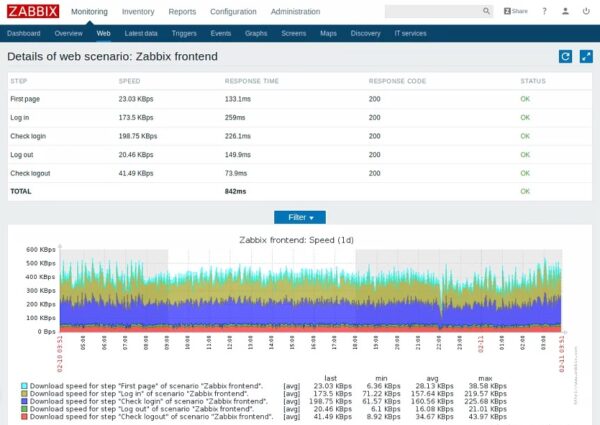The image size is (600, 425).
Task: Open the Inventory menu
Action: coord(138,11)
